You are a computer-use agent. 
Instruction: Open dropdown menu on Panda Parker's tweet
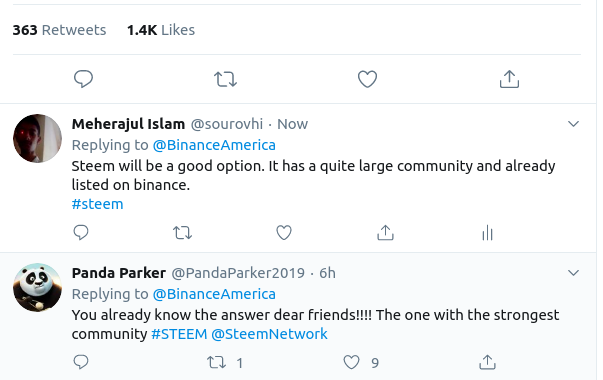pos(573,273)
